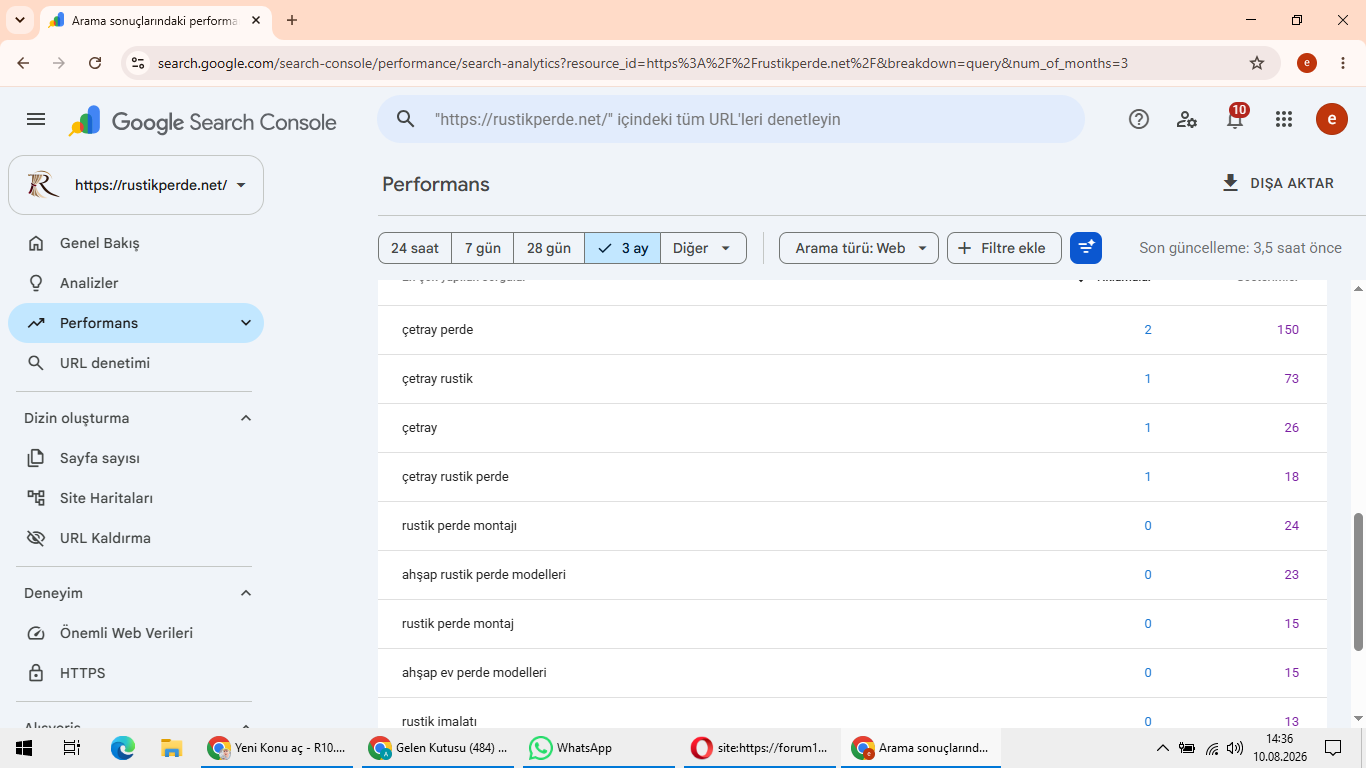The image size is (1366, 768).
Task: Open Windows Start menu
Action: click(x=24, y=748)
